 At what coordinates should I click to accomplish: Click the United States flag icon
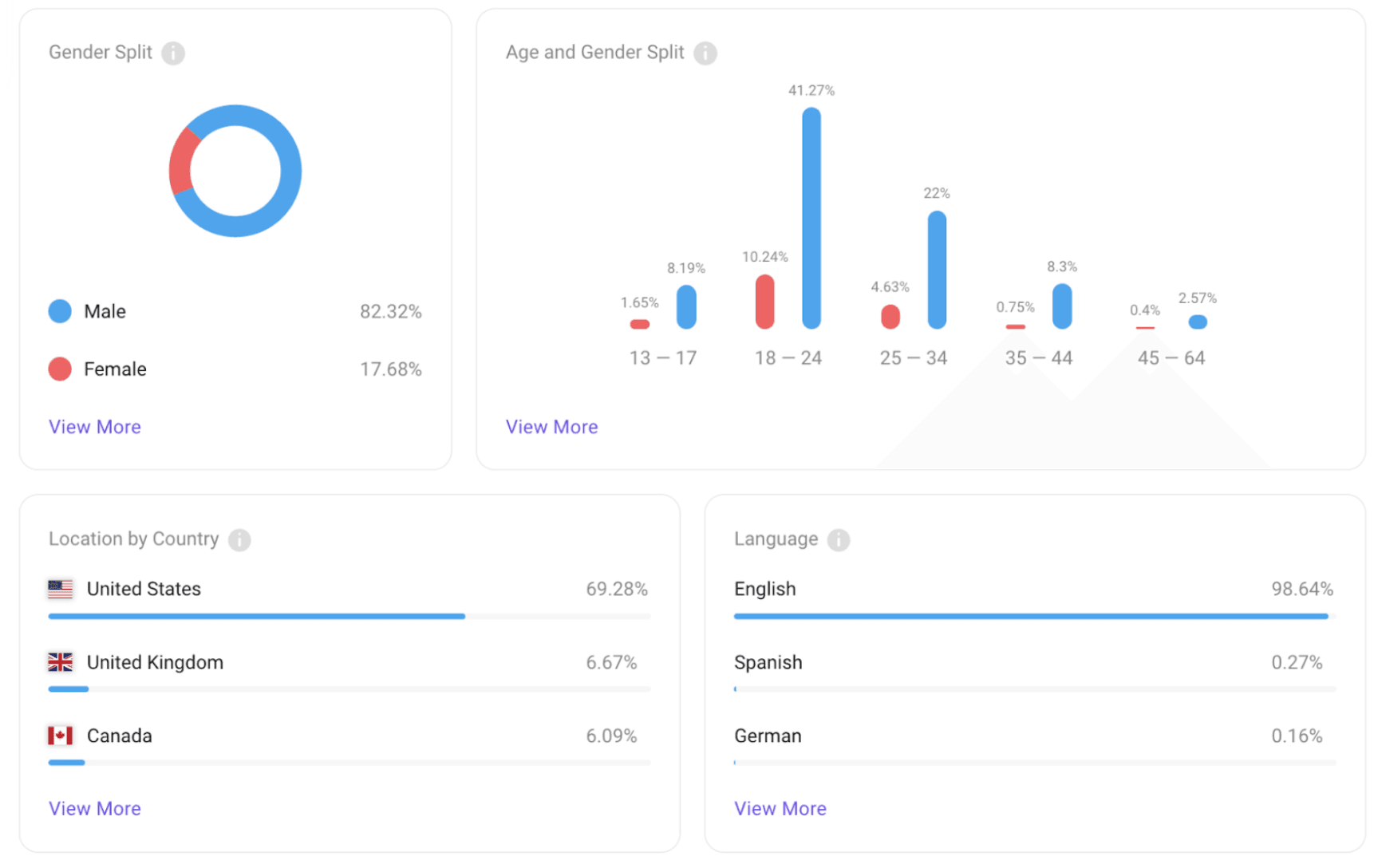(x=60, y=590)
